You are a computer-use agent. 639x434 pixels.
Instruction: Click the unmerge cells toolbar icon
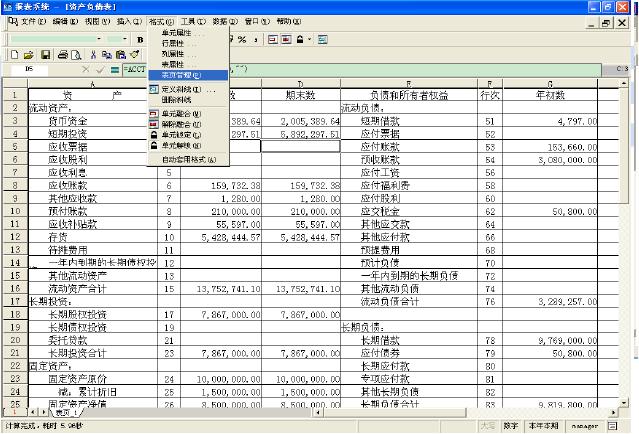point(286,40)
